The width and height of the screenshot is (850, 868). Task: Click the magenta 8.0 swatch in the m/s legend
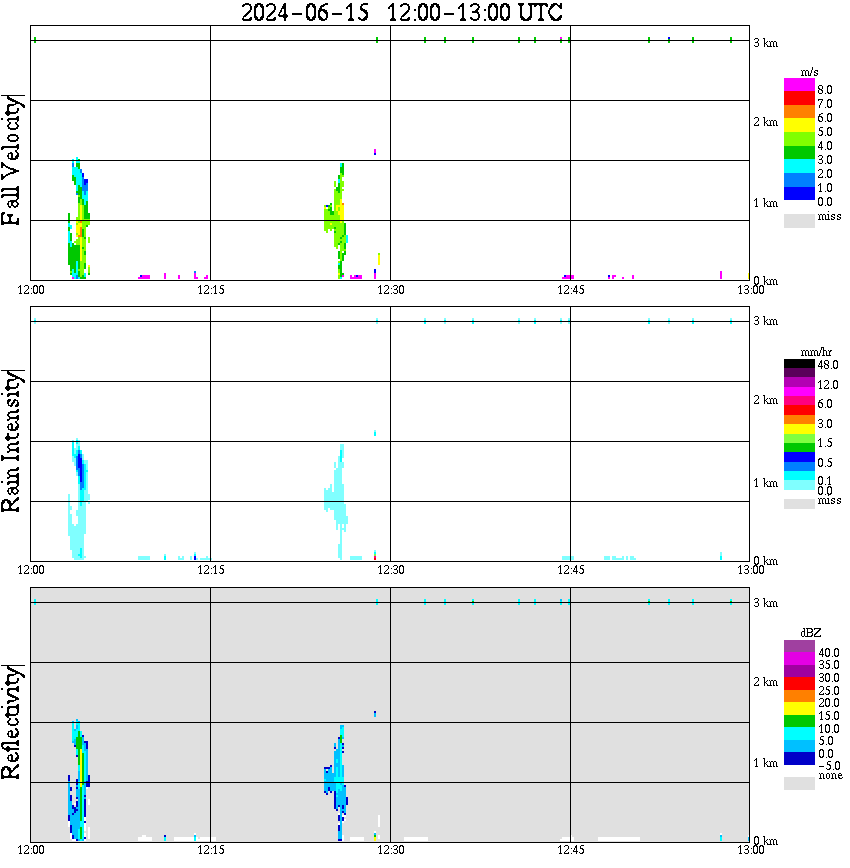(x=799, y=85)
